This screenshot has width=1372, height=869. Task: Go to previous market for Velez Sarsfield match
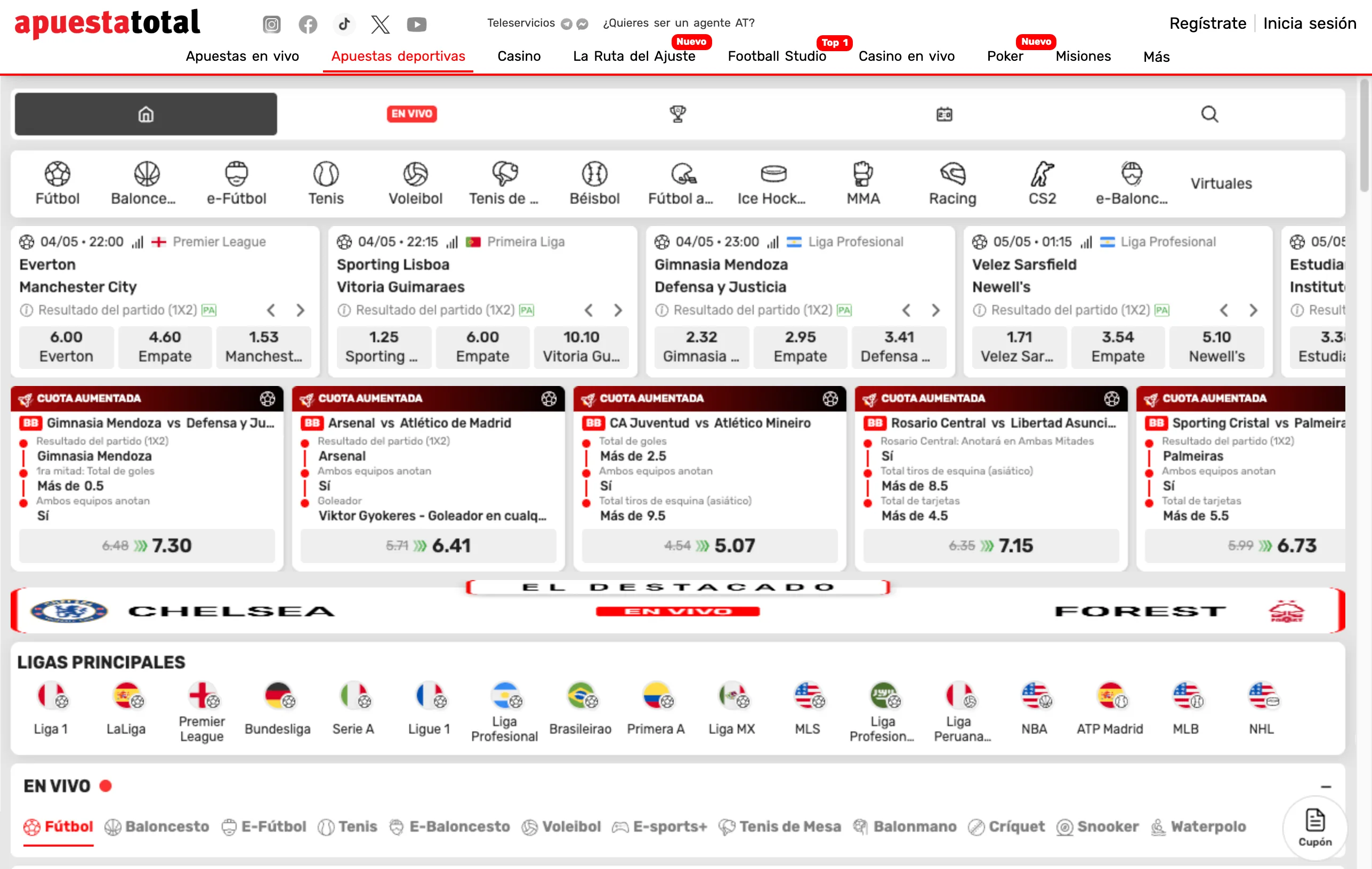point(1223,311)
